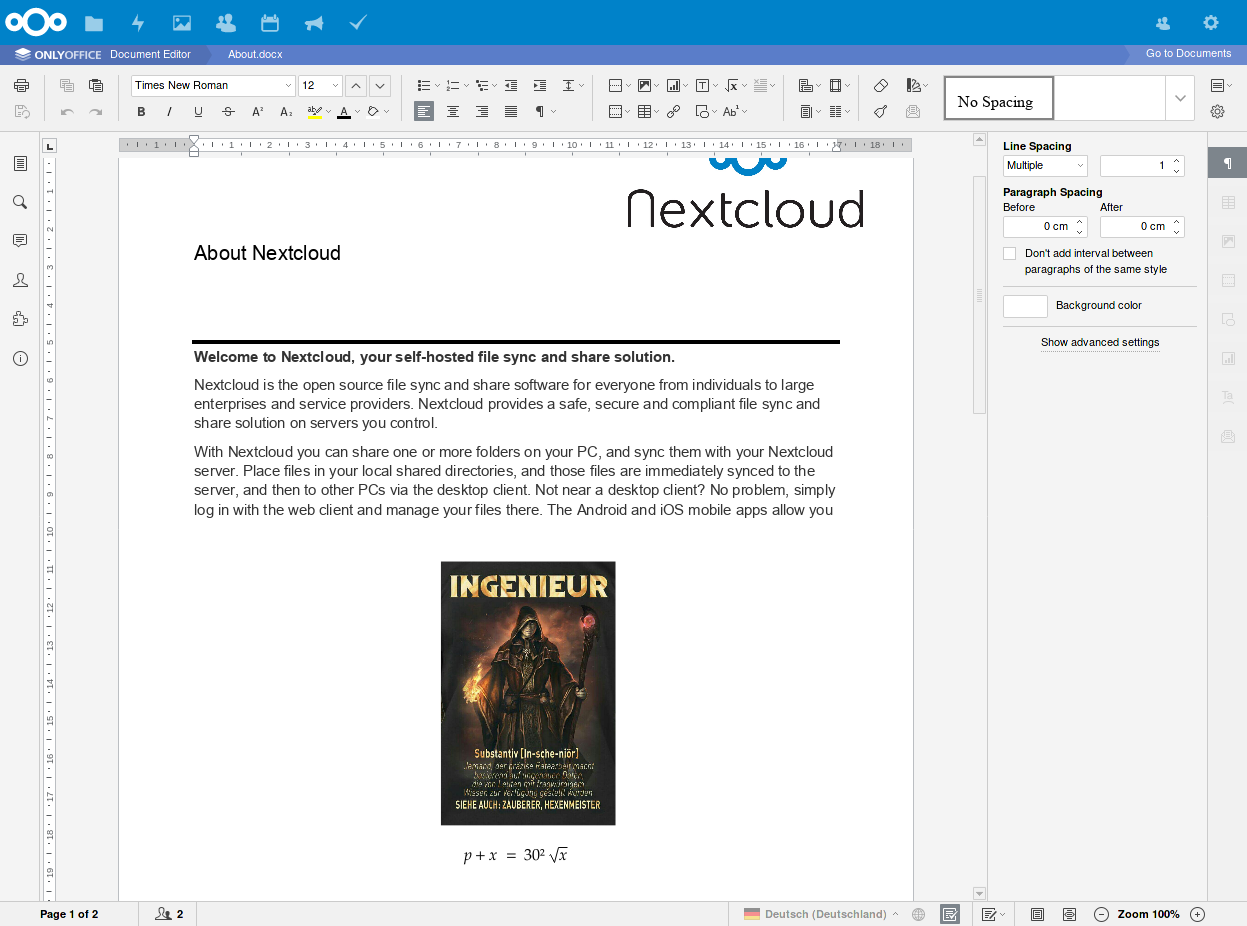Screen dimensions: 1247x926
Task: Toggle italic formatting
Action: tap(169, 112)
